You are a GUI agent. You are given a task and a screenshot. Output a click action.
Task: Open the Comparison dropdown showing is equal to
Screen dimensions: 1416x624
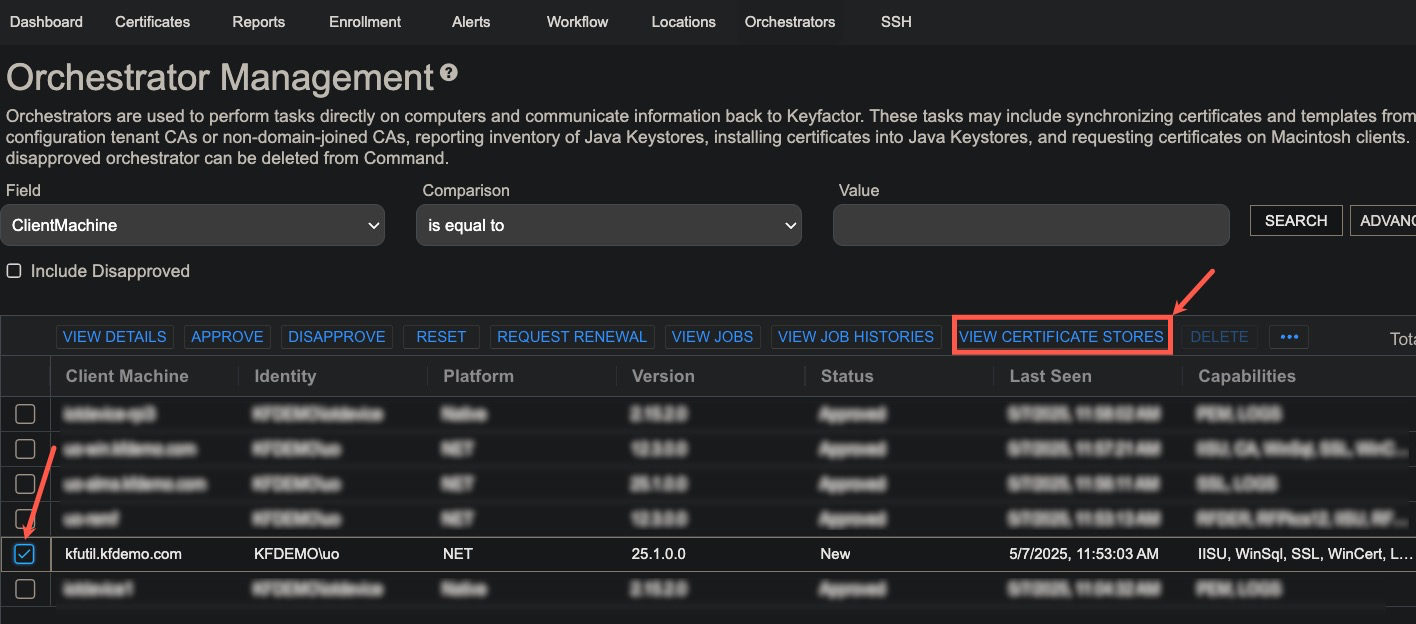click(608, 225)
